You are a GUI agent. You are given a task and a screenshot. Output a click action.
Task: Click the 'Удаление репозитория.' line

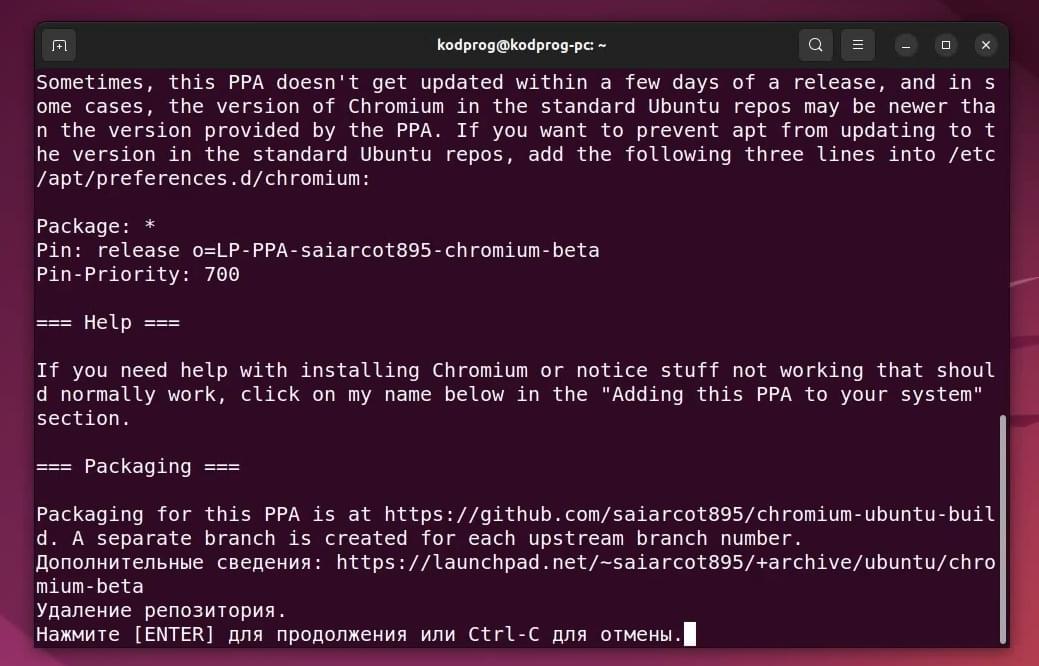[x=162, y=610]
